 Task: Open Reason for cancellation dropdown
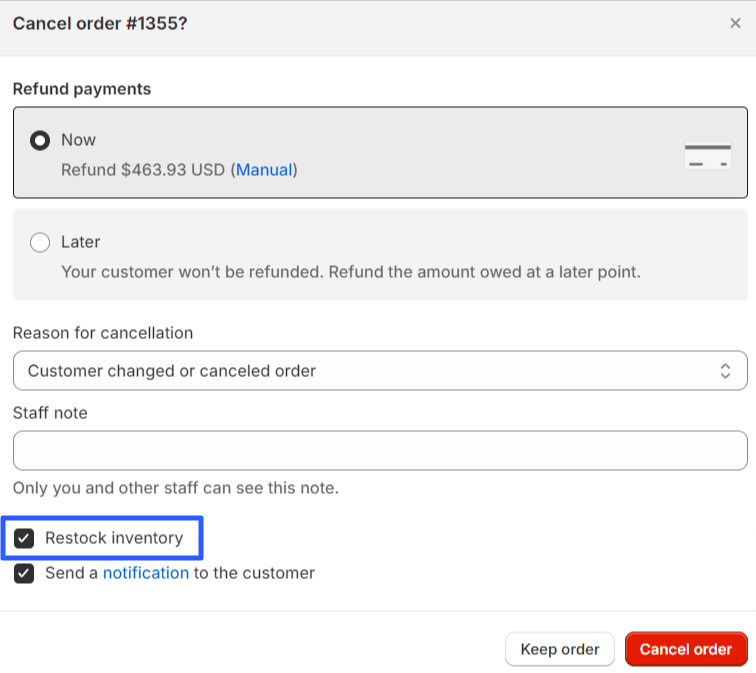click(x=380, y=371)
